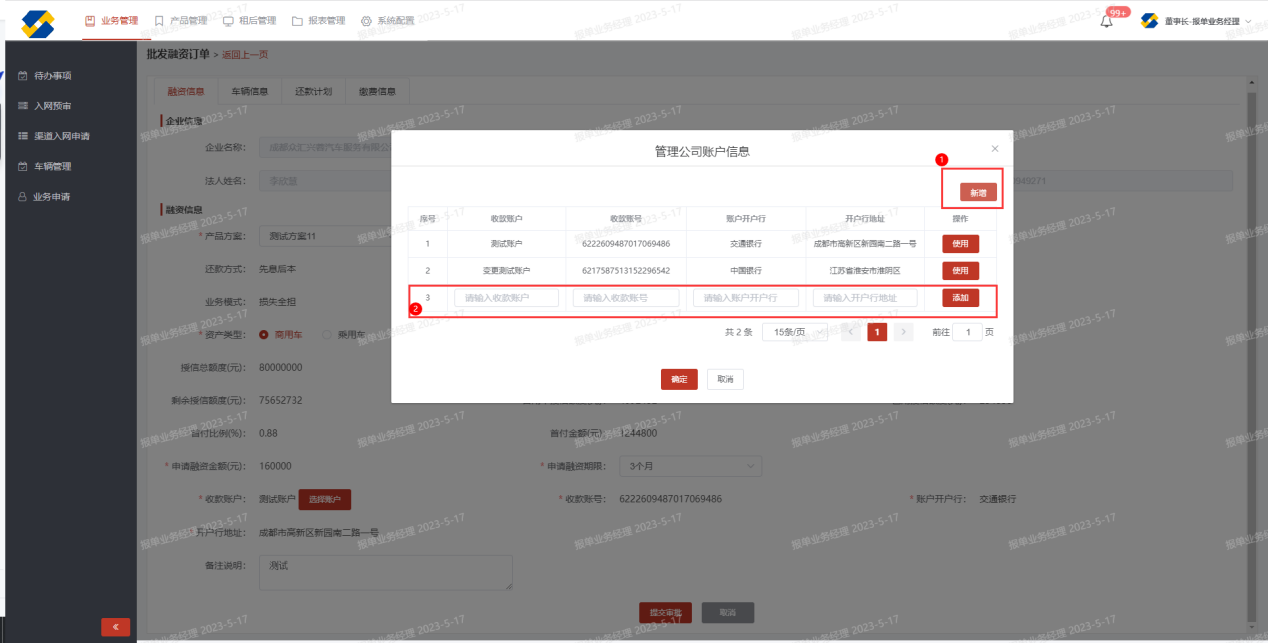Go to previous page arrow in pagination

click(850, 332)
